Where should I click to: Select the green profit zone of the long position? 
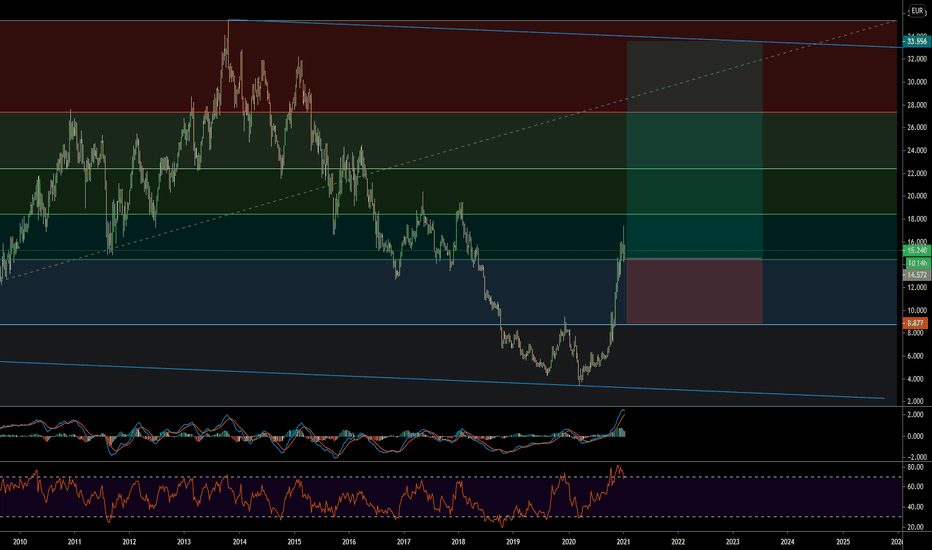tap(694, 150)
